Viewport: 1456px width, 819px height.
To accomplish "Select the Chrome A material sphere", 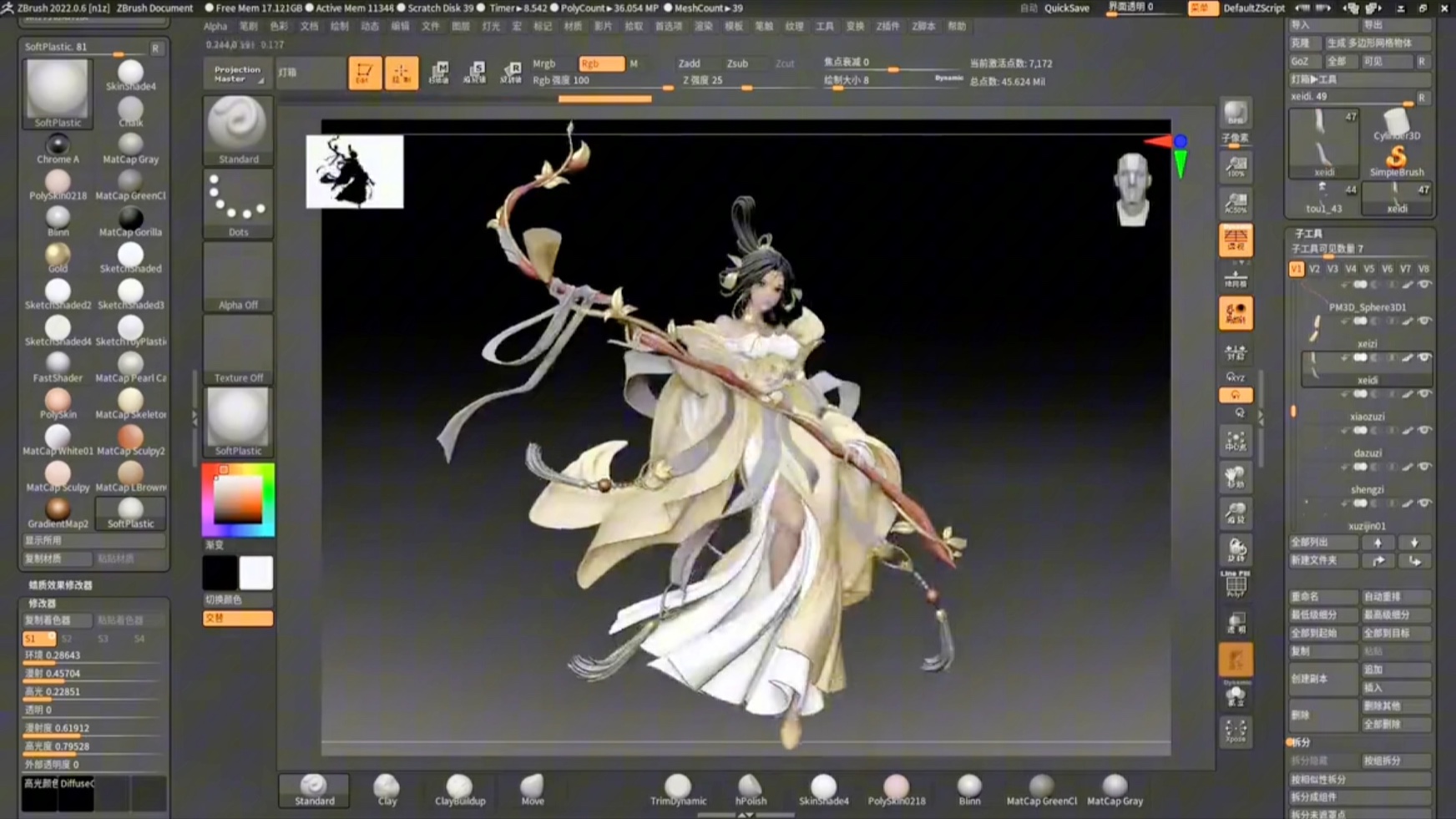I will pos(58,149).
